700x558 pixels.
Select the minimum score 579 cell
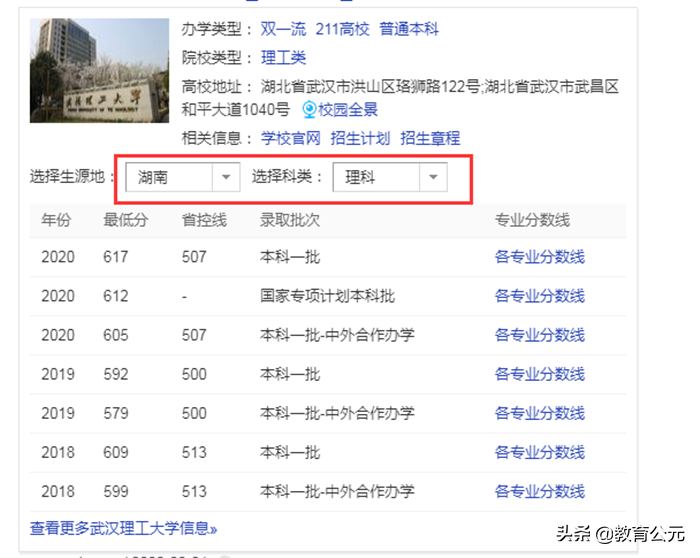tap(116, 413)
